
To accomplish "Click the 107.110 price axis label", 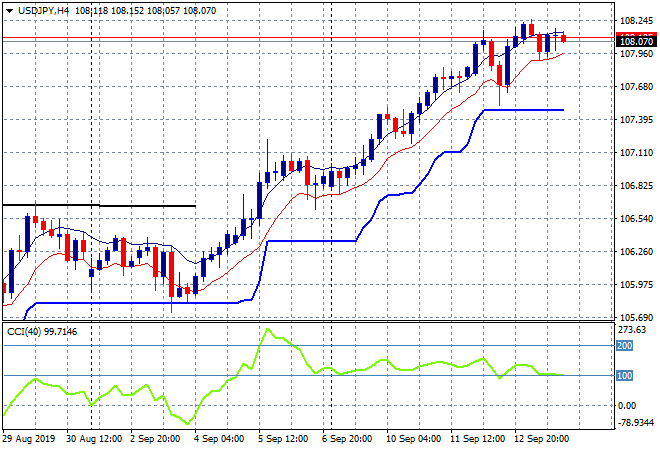I will 636,153.
